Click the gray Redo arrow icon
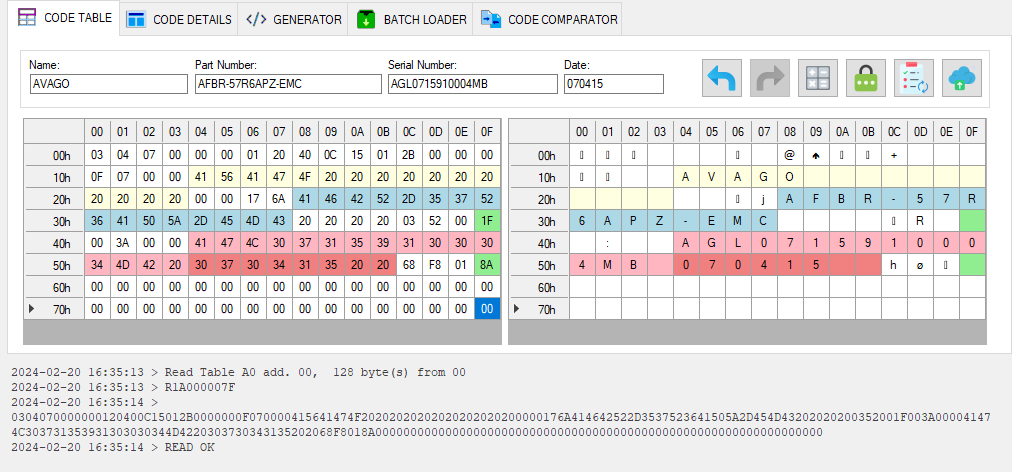This screenshot has height=472, width=1012. click(770, 78)
